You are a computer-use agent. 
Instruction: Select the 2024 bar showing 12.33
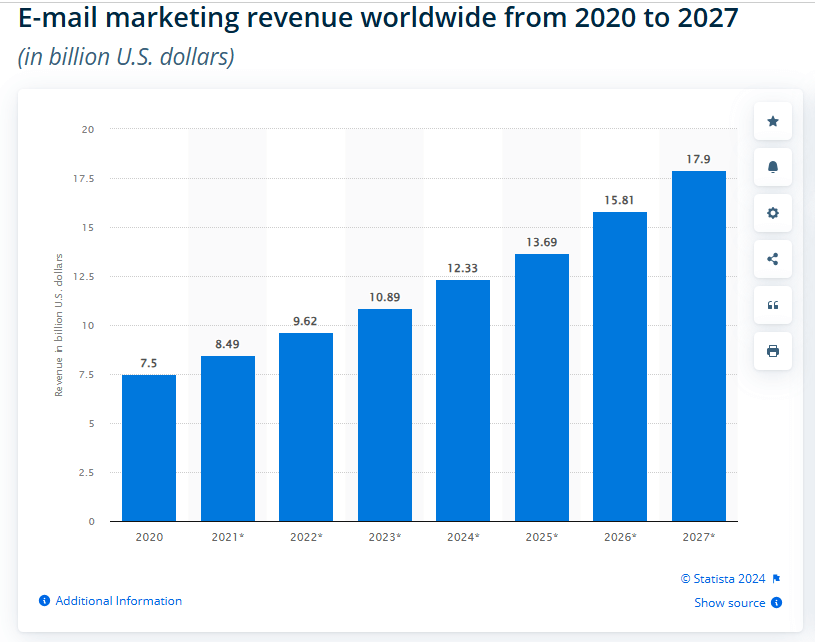pos(463,401)
